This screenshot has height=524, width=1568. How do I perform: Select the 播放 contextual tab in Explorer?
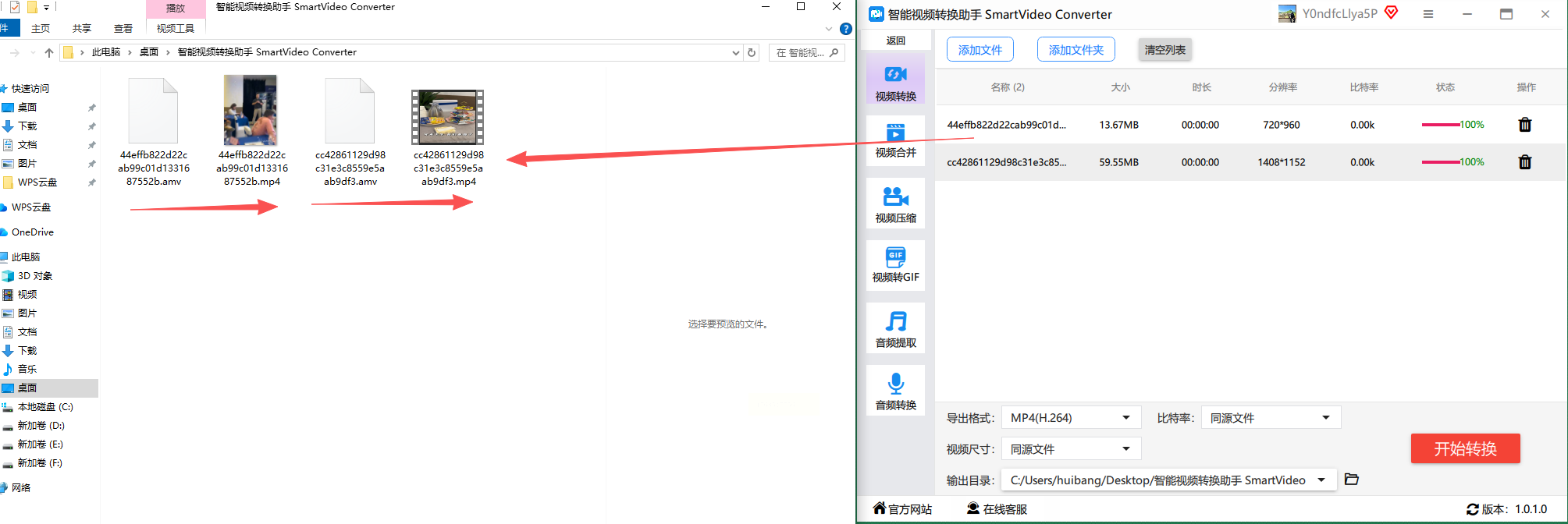(176, 8)
